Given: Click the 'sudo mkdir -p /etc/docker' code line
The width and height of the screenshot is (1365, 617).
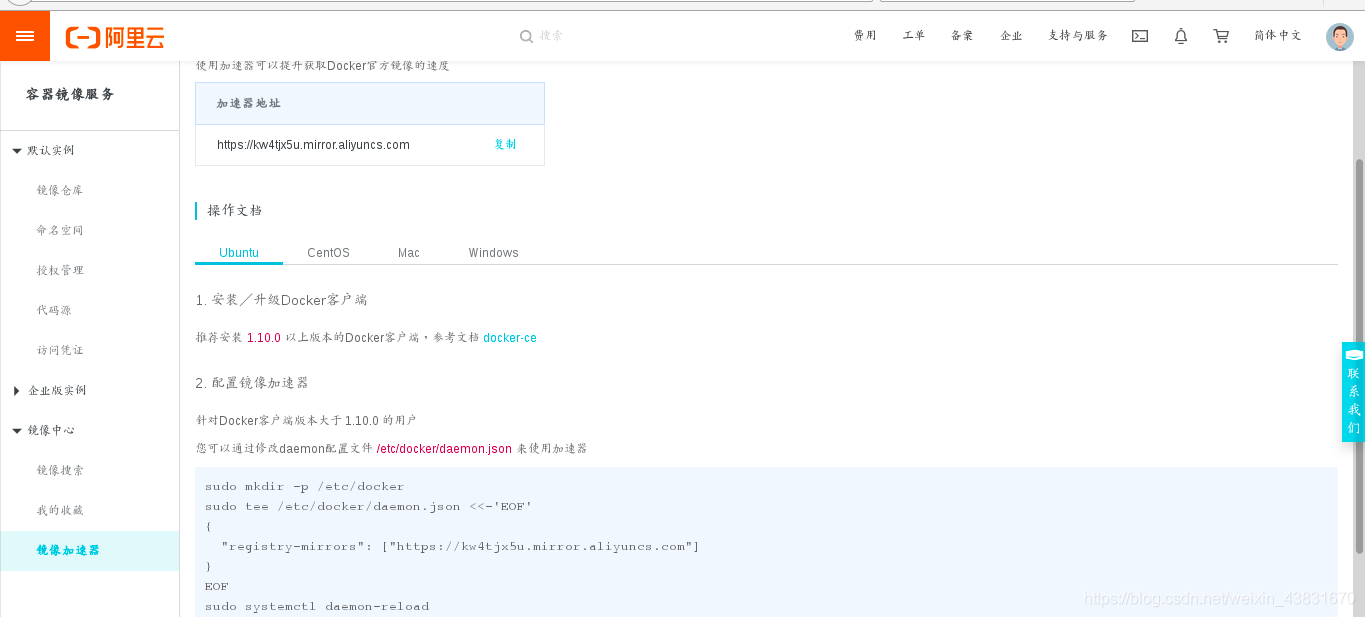Looking at the screenshot, I should coord(304,487).
